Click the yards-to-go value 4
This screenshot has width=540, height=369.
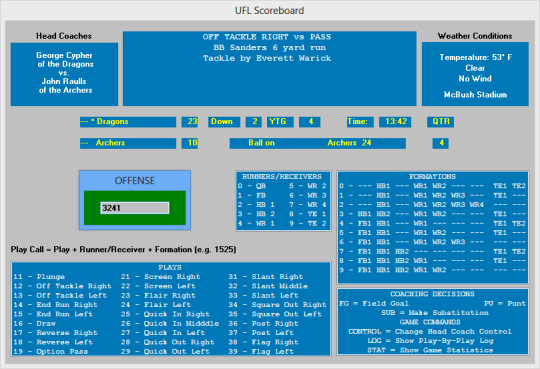point(310,122)
